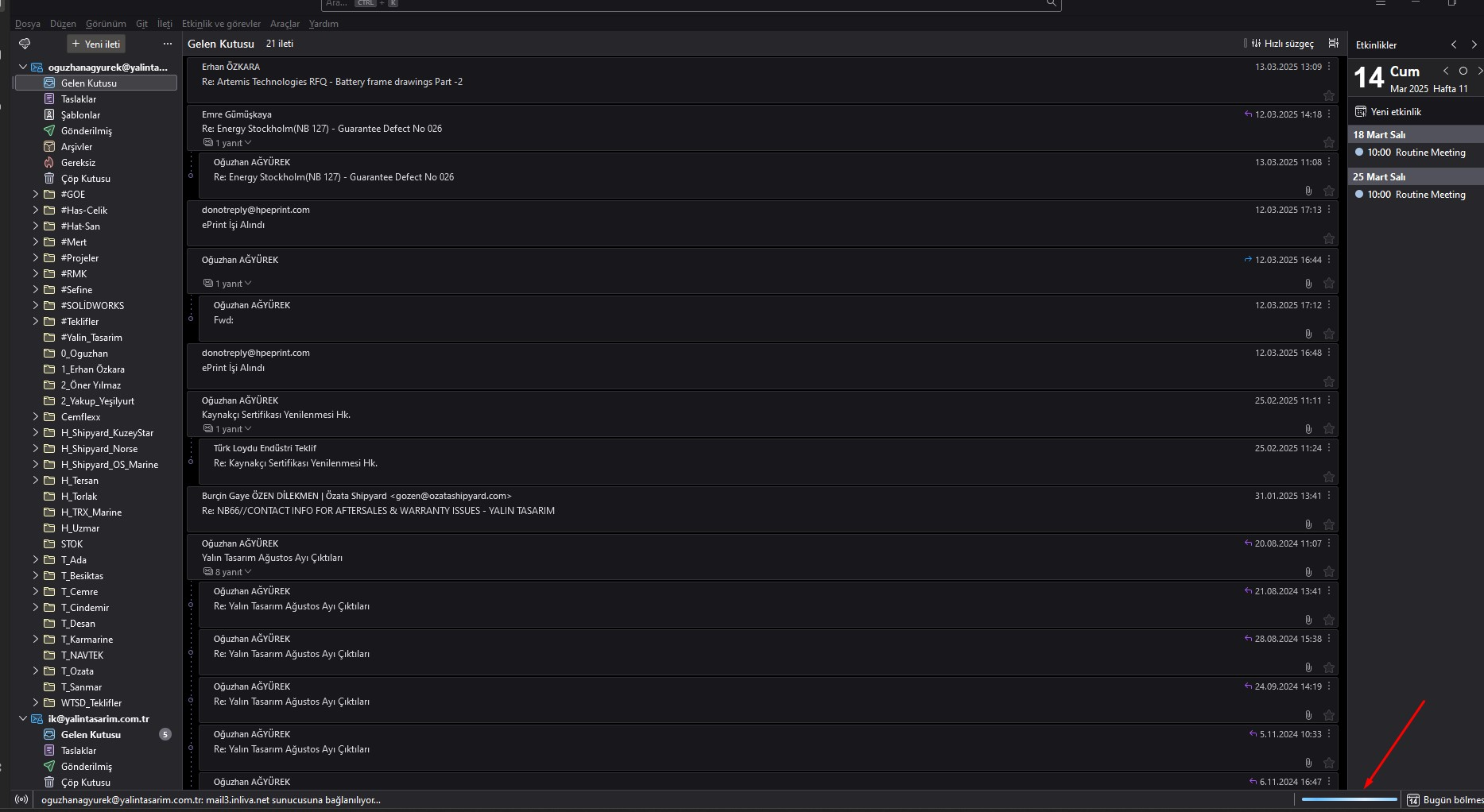1484x812 pixels.
Task: Click the online status icon in status bar
Action: [x=21, y=799]
